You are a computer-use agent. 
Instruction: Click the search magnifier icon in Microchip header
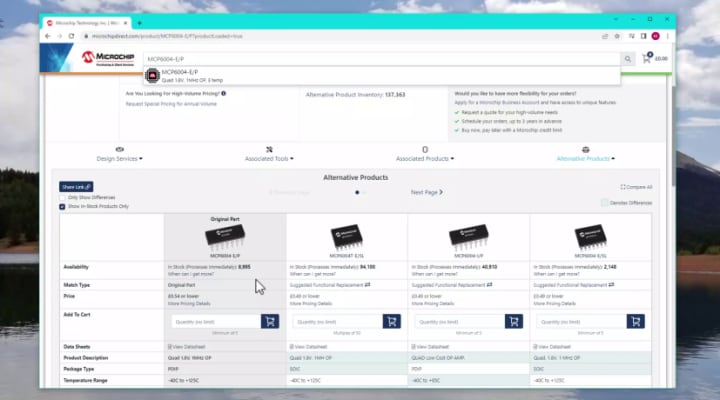[x=627, y=59]
